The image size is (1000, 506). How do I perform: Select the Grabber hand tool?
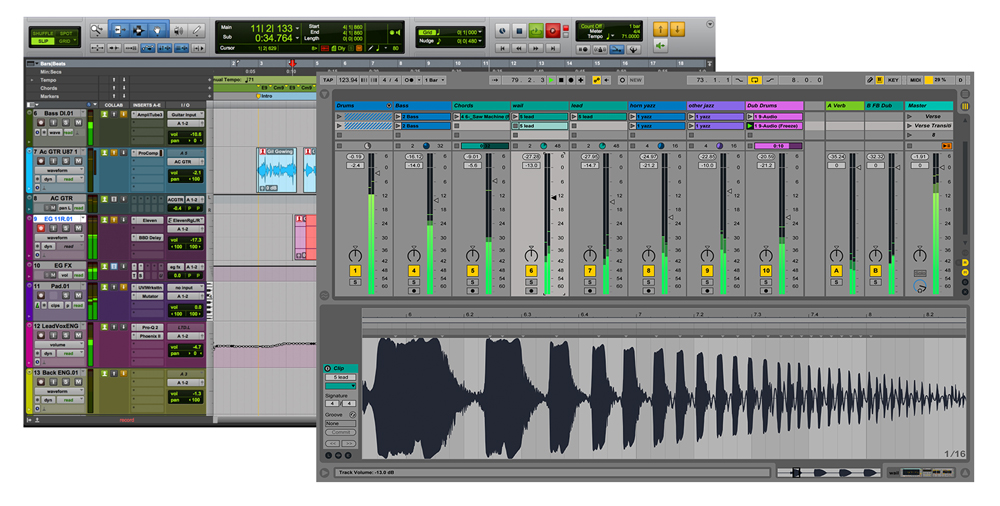(x=158, y=30)
